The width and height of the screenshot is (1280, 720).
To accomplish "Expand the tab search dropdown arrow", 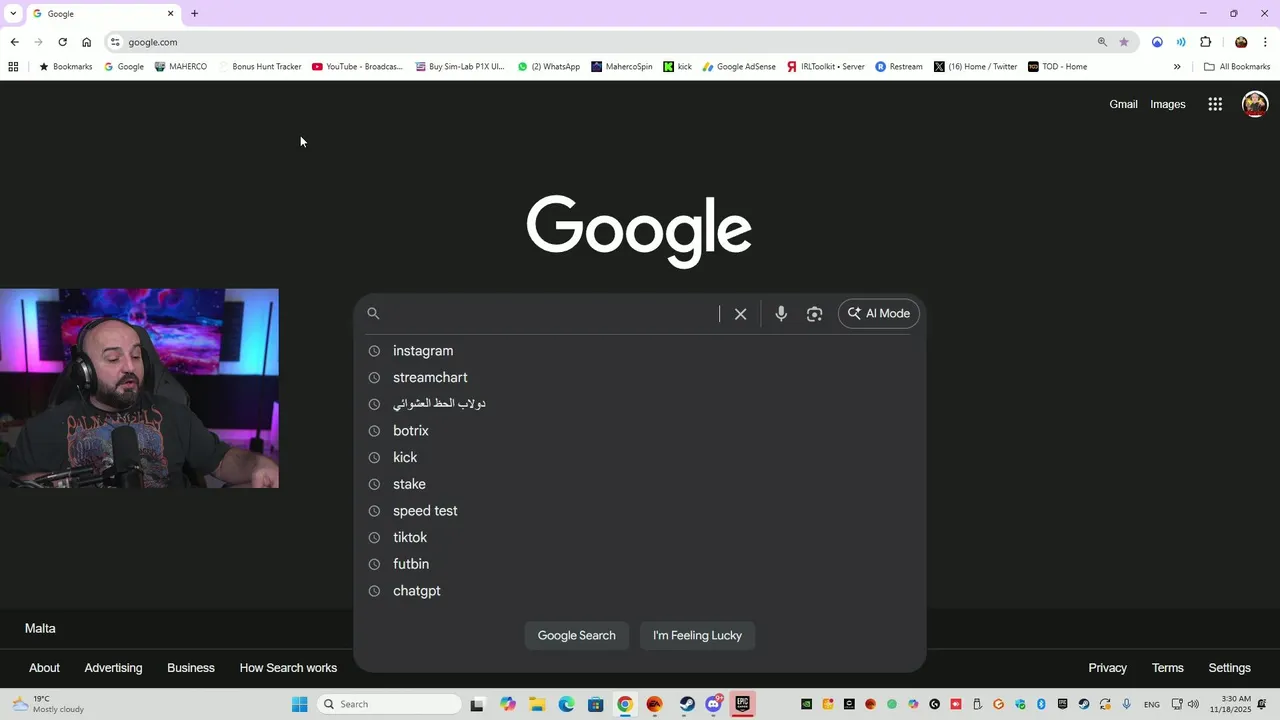I will click(13, 14).
